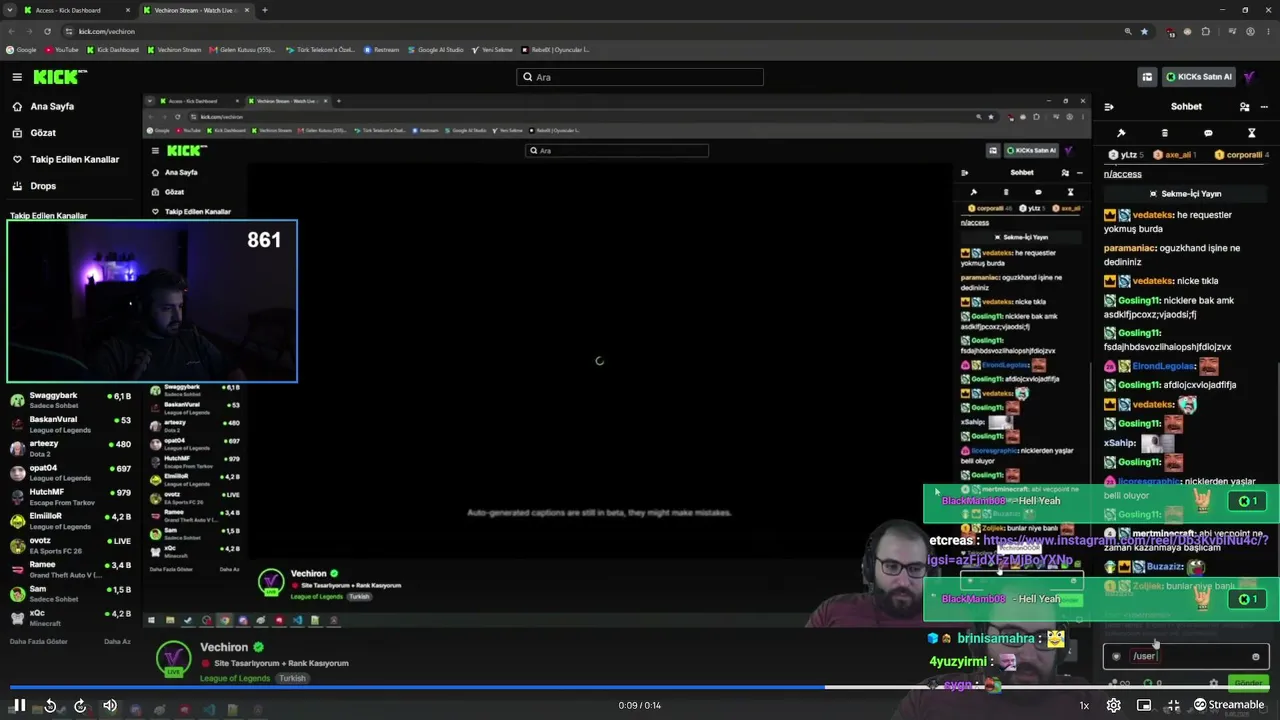Screen dimensions: 1280x720
Task: Go back in browser history
Action: click(x=12, y=31)
